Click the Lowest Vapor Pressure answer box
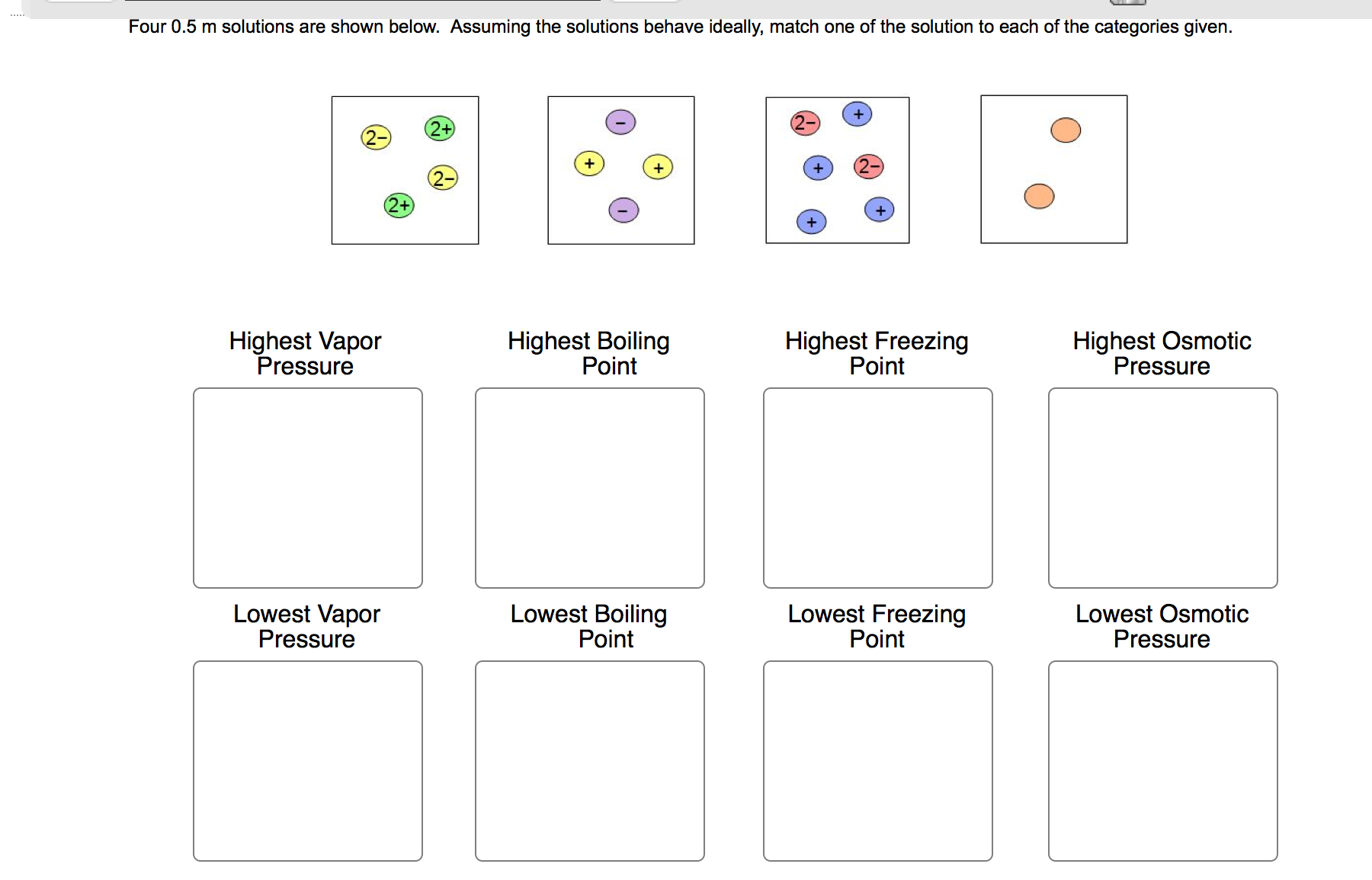Viewport: 1372px width, 880px height. coord(307,760)
